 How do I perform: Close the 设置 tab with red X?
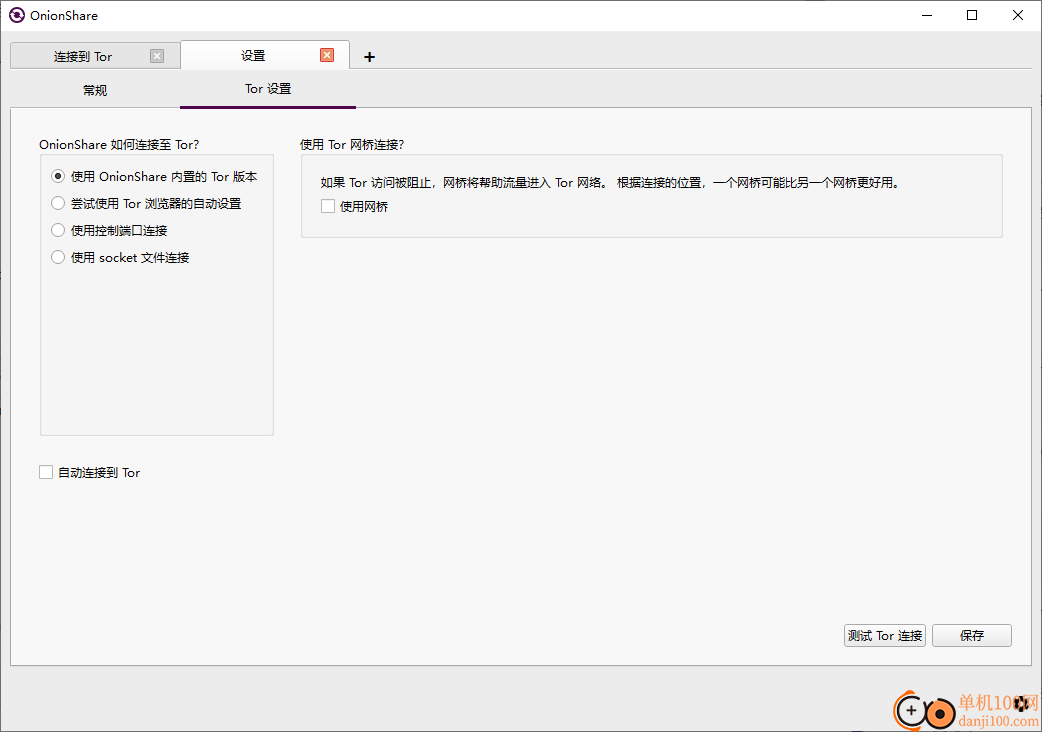pos(327,55)
